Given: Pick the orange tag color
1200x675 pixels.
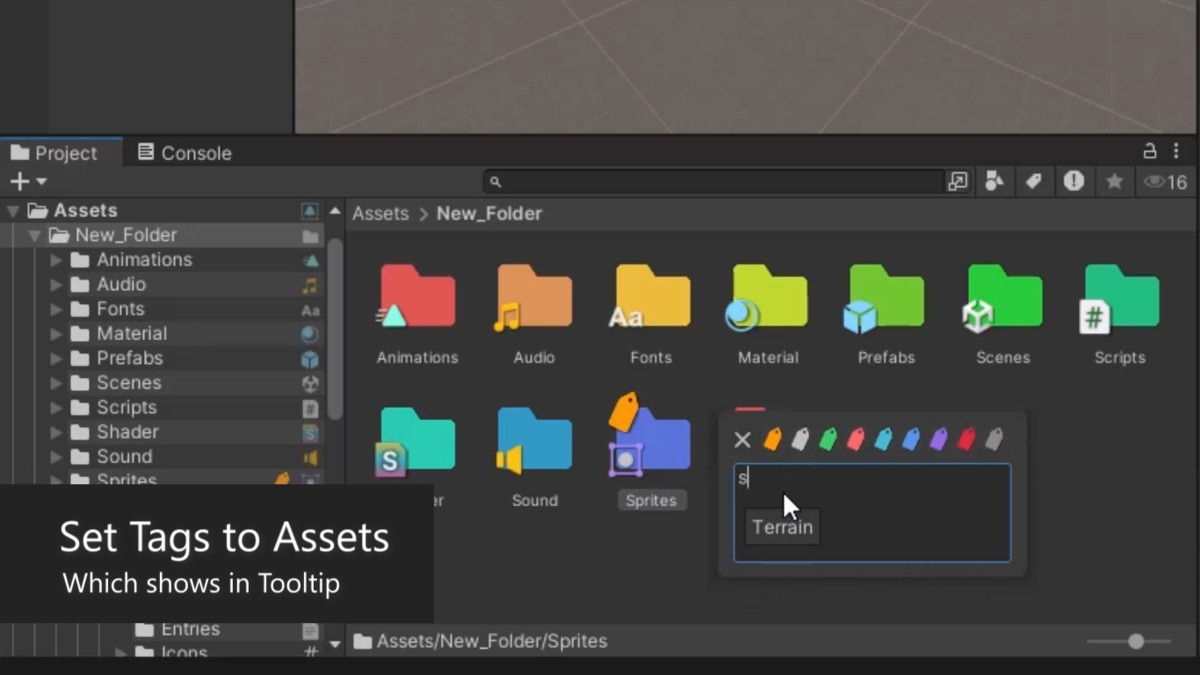Looking at the screenshot, I should [772, 439].
